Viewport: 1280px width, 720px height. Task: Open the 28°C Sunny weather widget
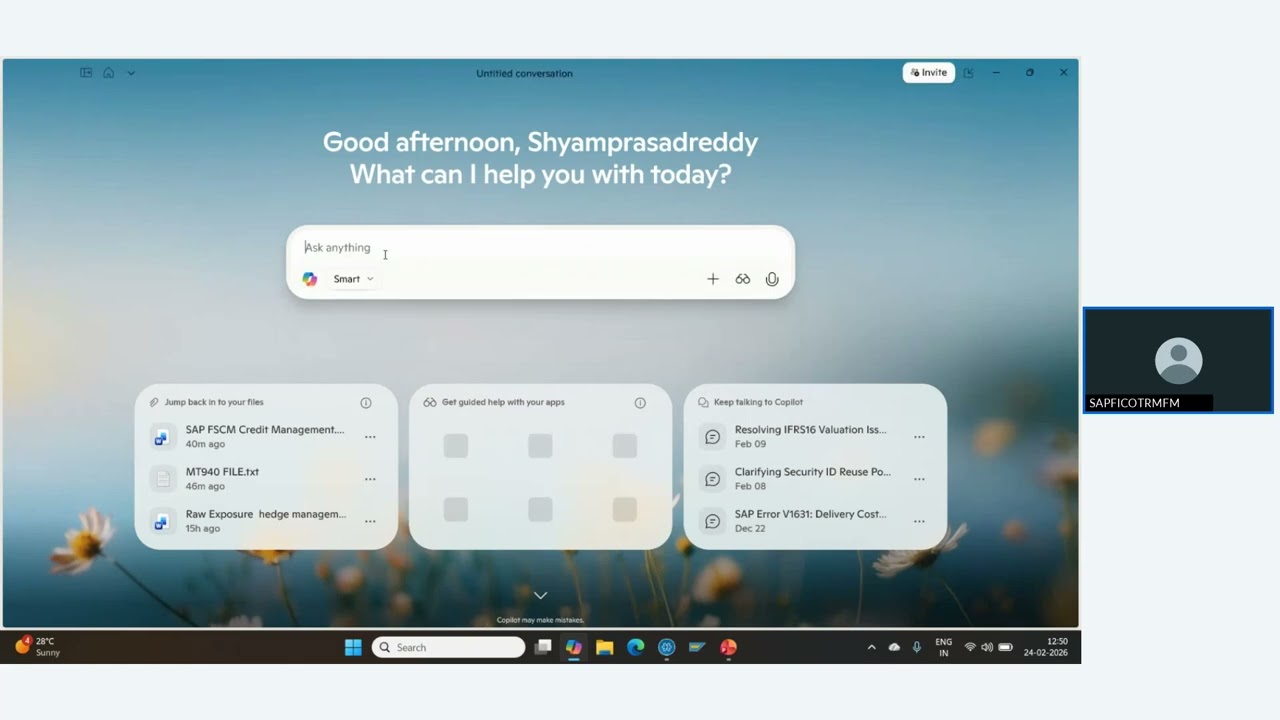tap(38, 647)
